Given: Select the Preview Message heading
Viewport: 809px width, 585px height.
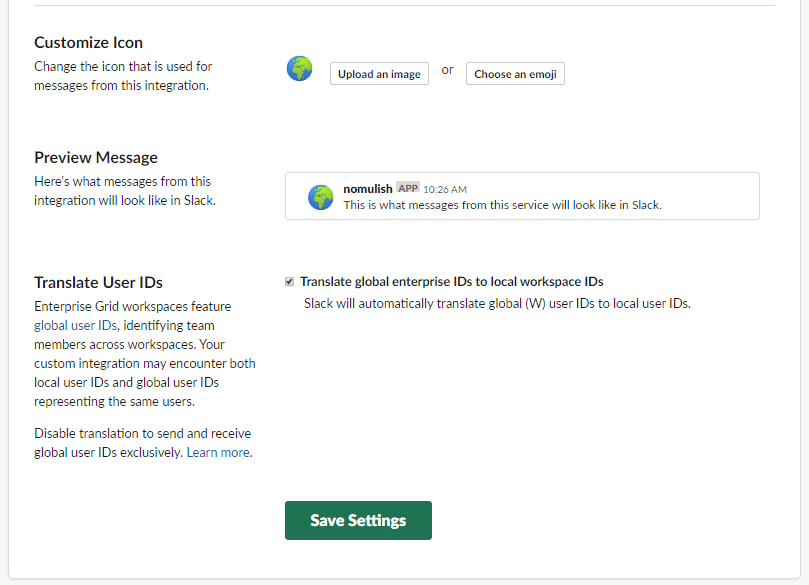Looking at the screenshot, I should point(96,157).
